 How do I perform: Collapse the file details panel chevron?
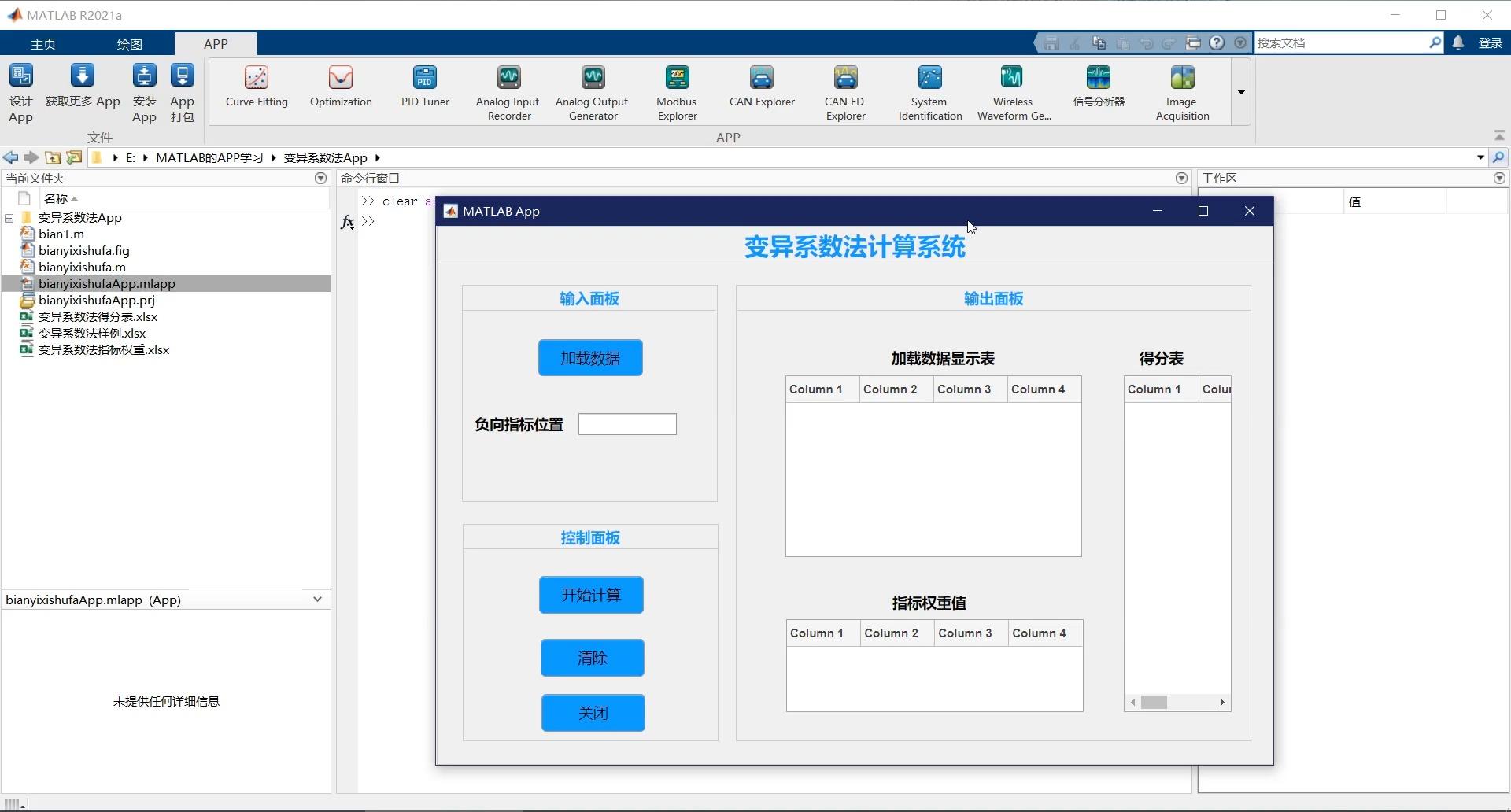point(317,600)
